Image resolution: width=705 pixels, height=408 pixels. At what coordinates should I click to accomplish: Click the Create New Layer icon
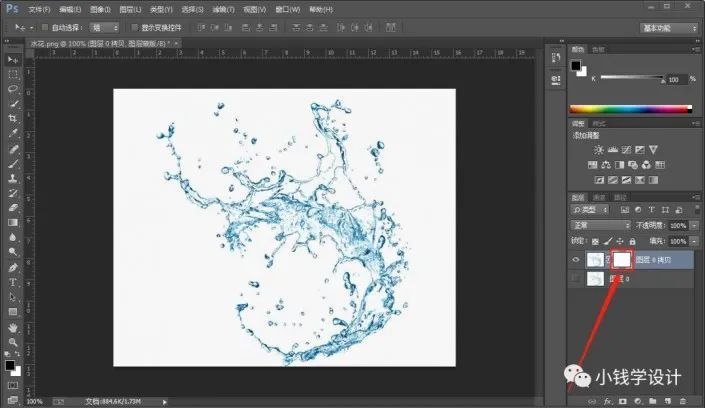[668, 401]
